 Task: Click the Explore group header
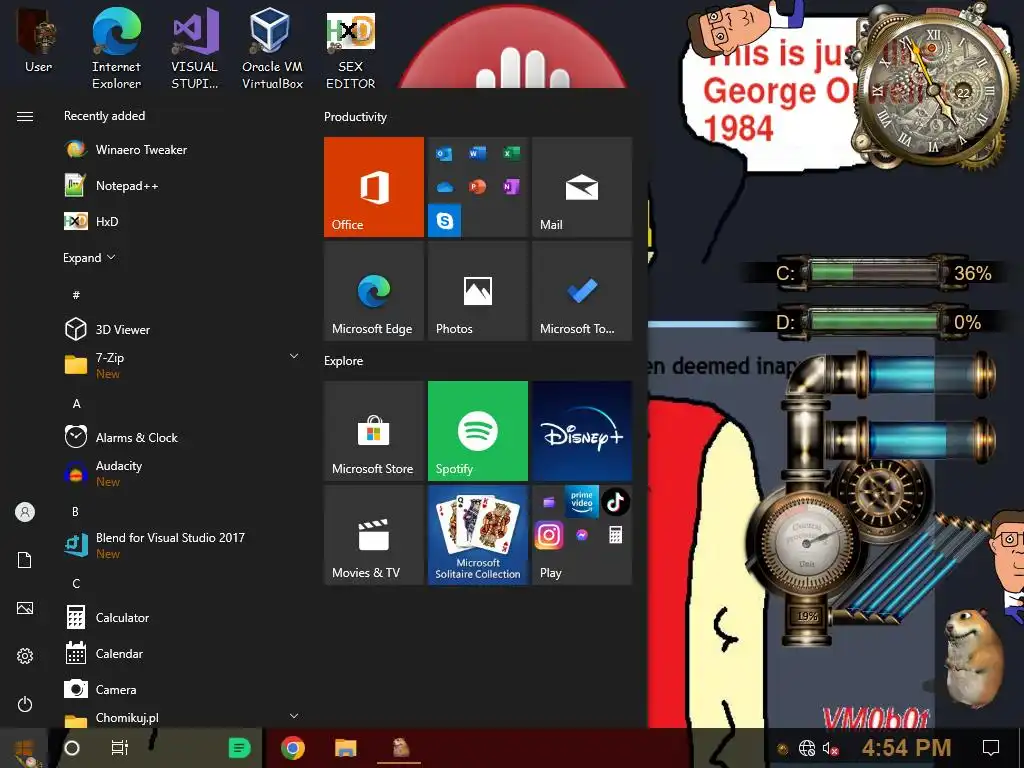tap(344, 360)
